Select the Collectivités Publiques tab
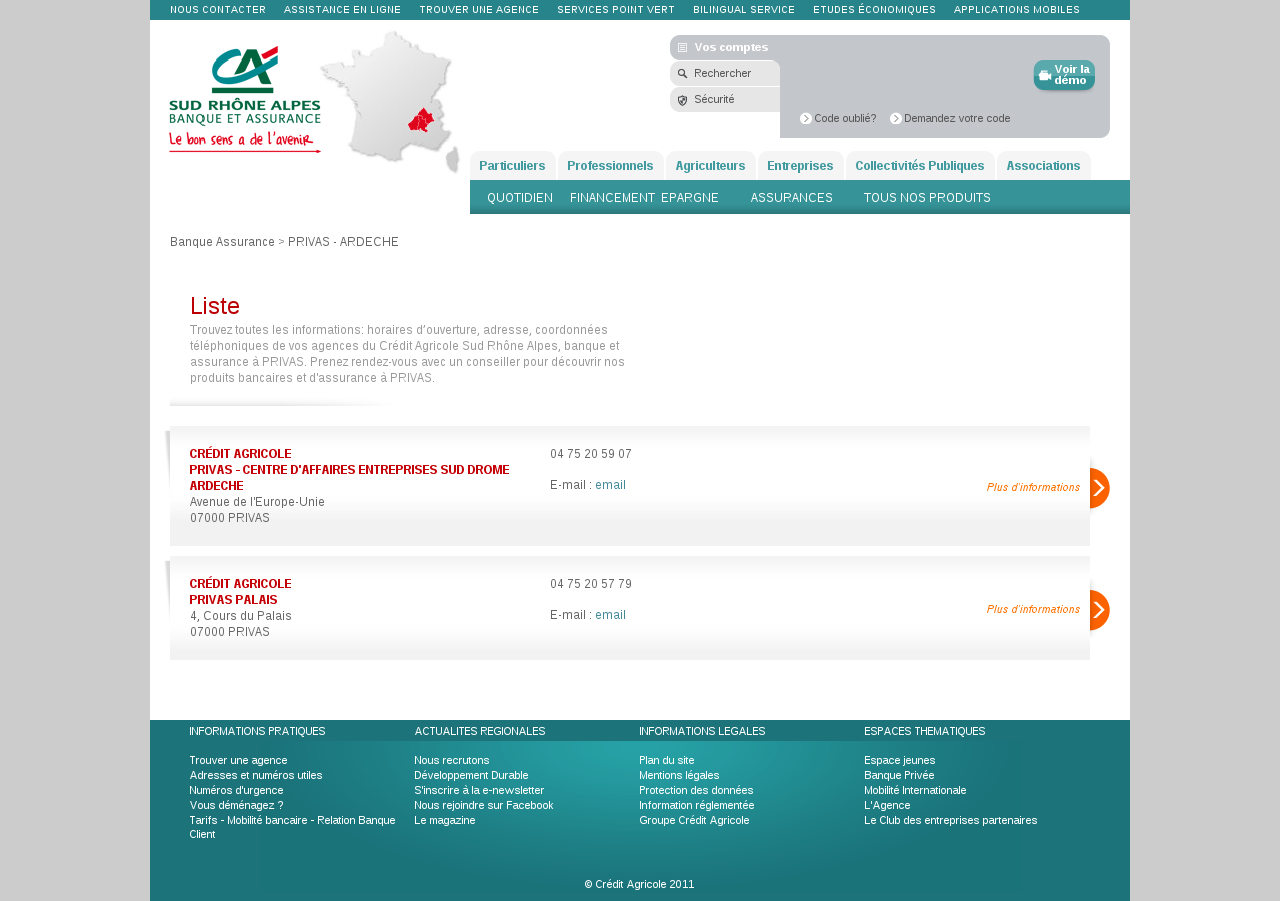 920,166
